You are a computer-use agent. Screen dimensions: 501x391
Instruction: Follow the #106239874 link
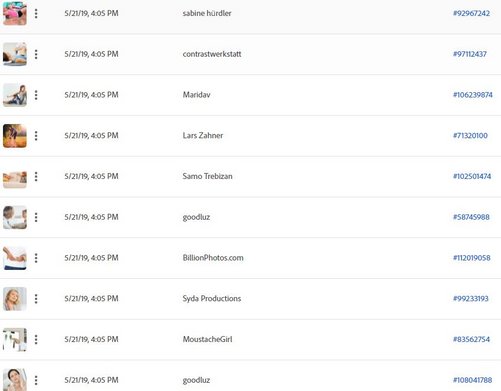click(473, 95)
